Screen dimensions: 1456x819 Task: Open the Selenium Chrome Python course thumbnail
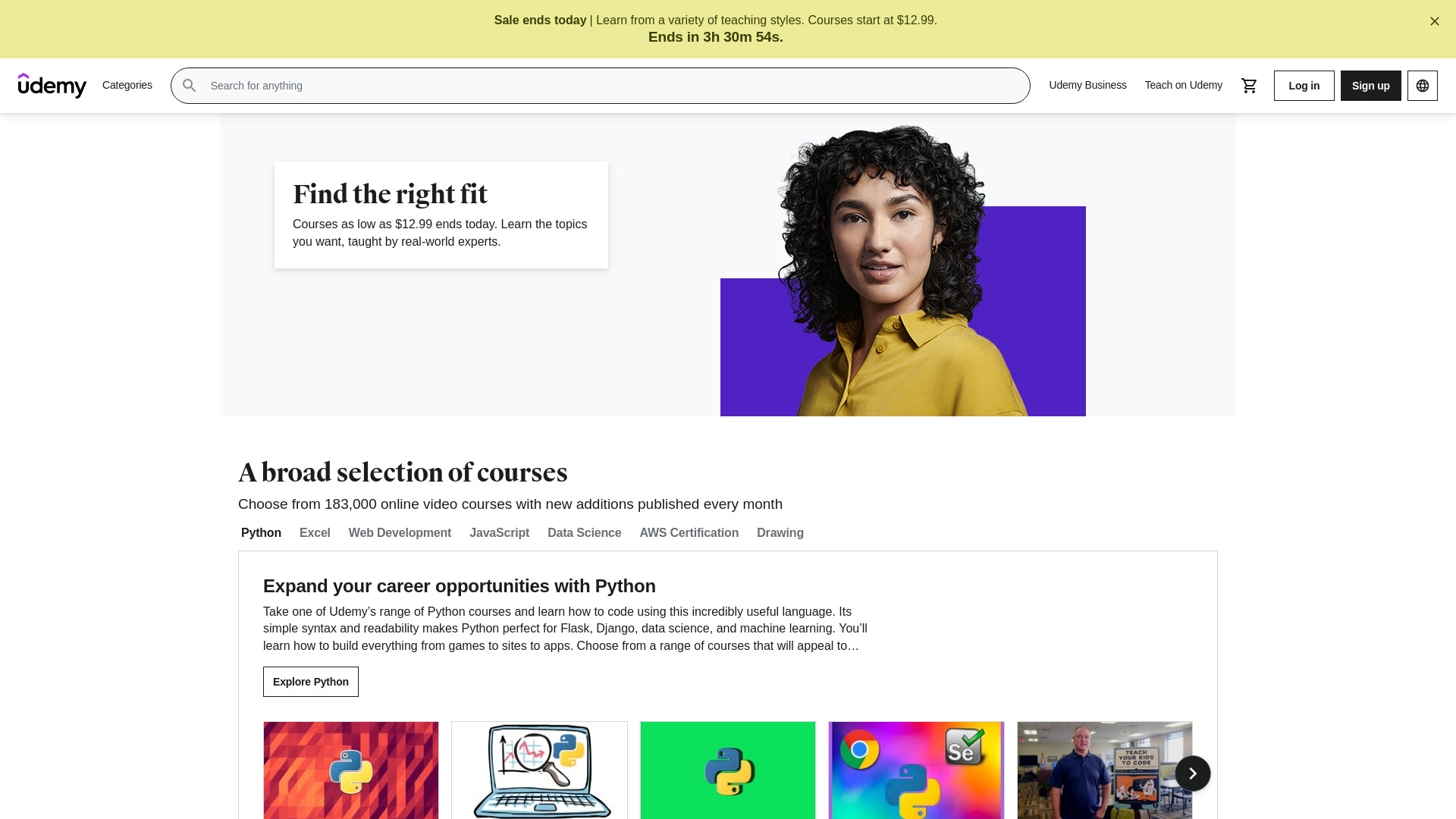[916, 770]
